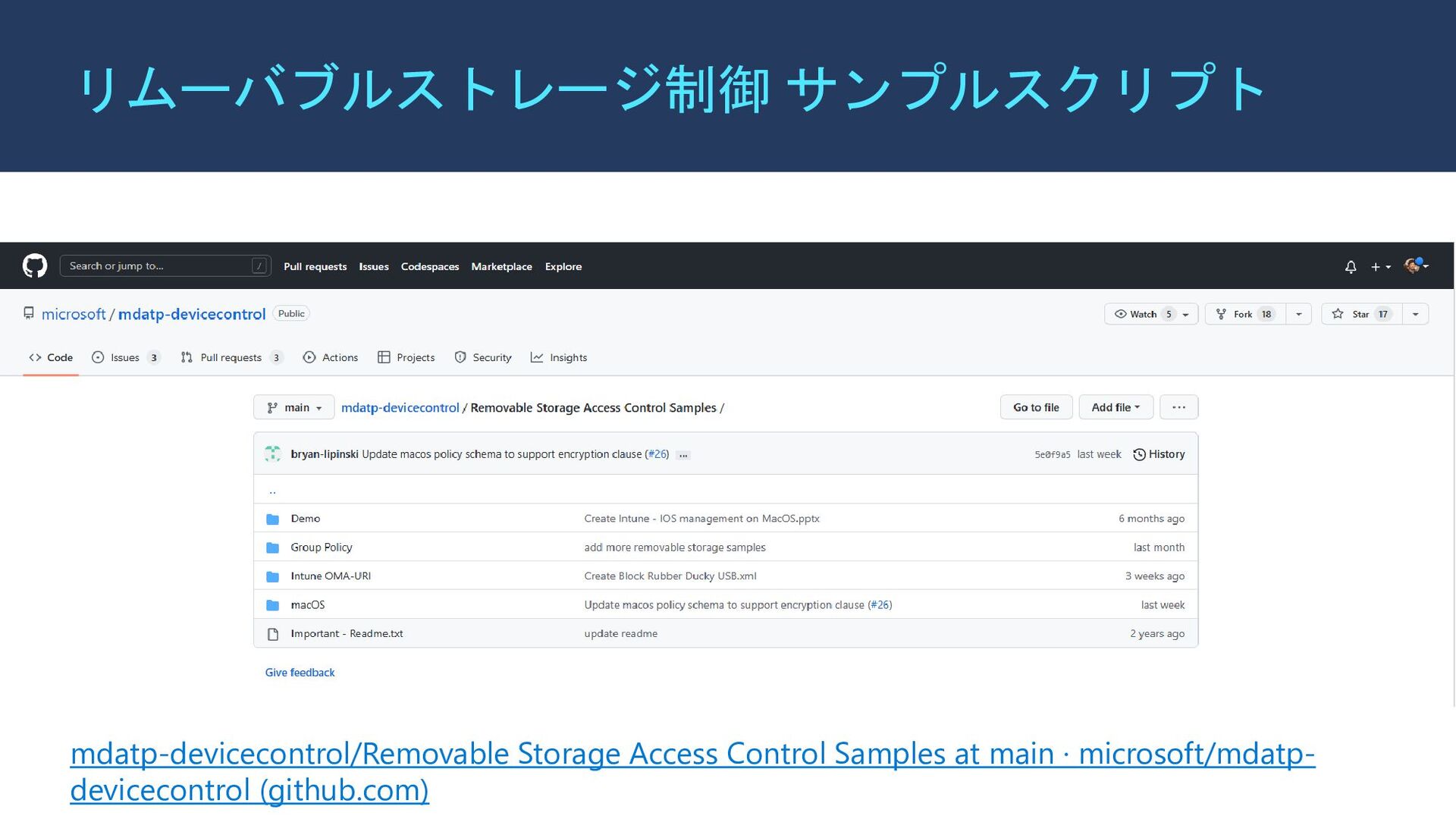Open the Projects tab

pyautogui.click(x=406, y=357)
